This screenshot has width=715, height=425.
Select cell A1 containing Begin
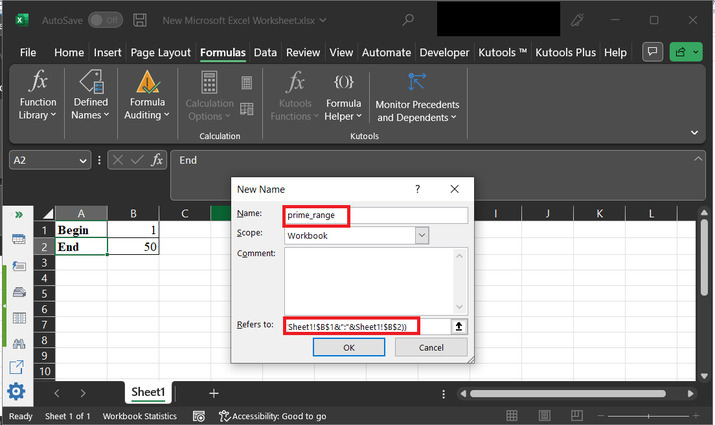coord(81,230)
